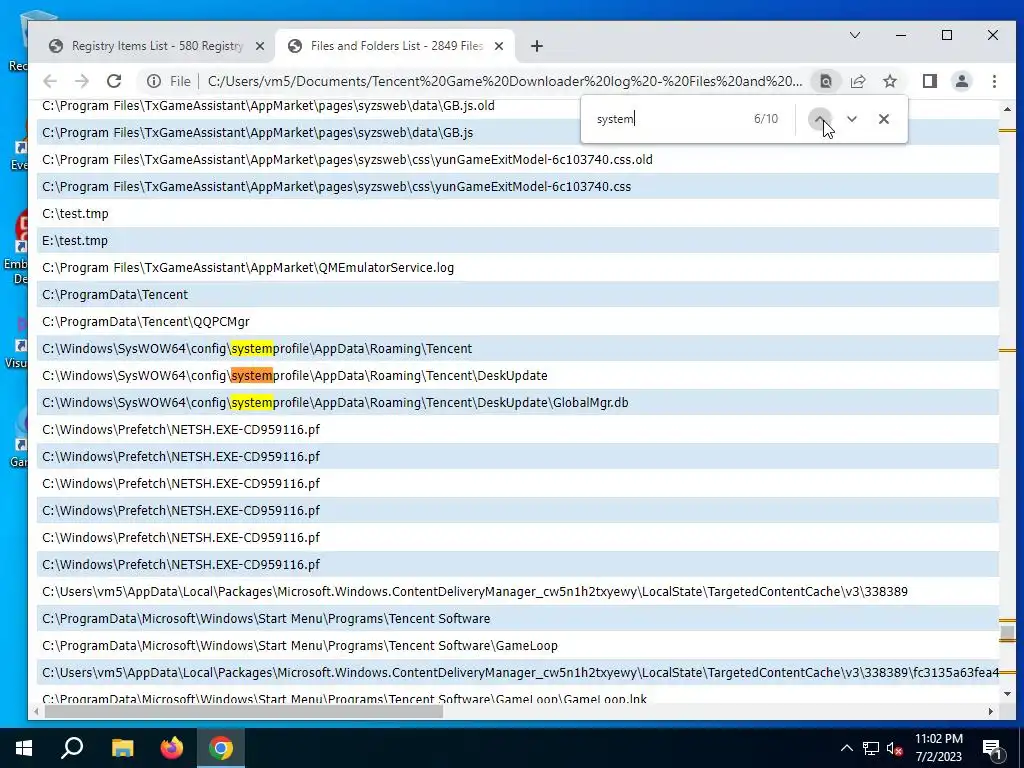Click the Chrome taskbar icon
This screenshot has height=768, width=1024.
[221, 748]
